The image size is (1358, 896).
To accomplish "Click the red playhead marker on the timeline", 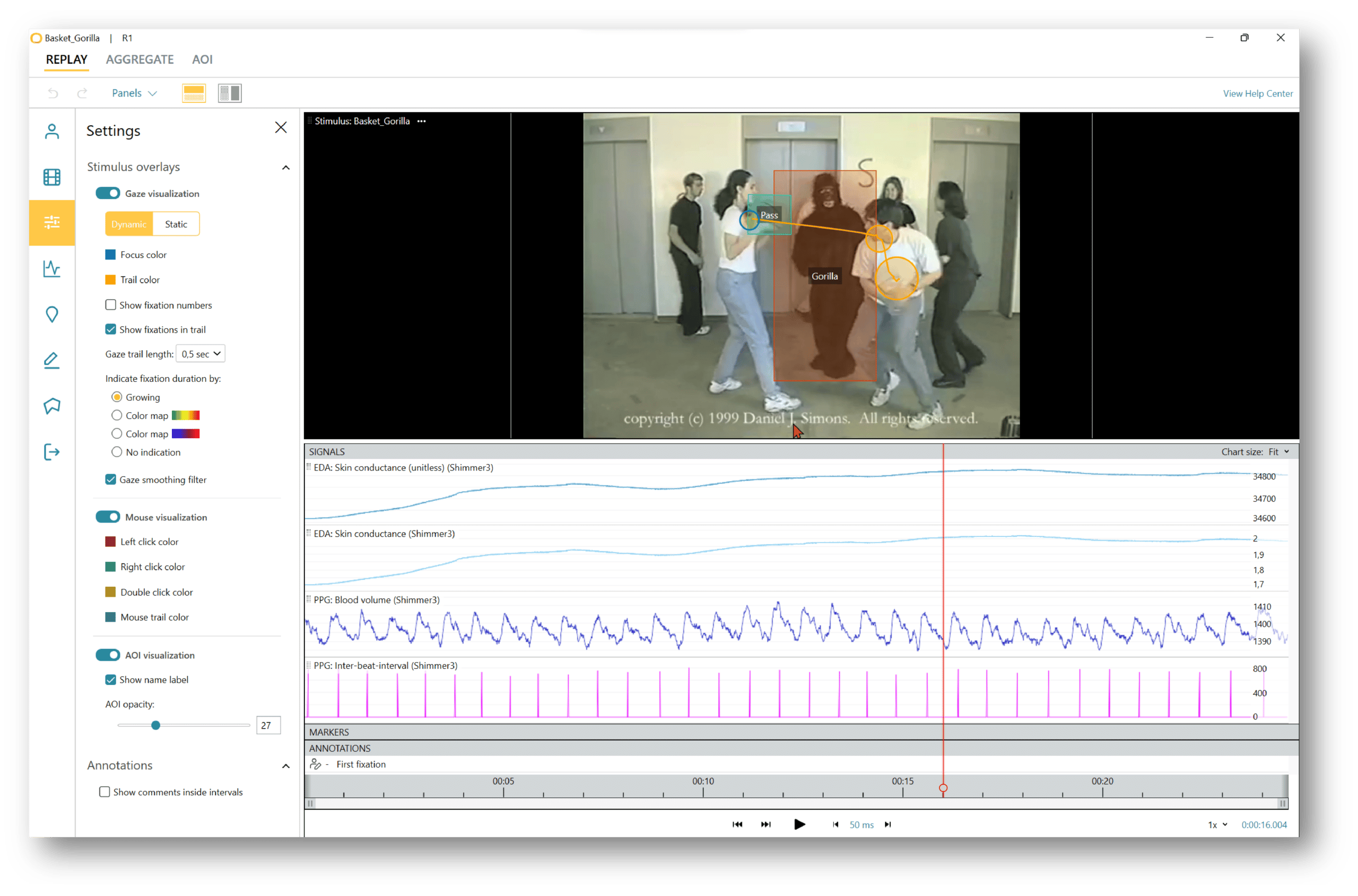I will tap(943, 788).
